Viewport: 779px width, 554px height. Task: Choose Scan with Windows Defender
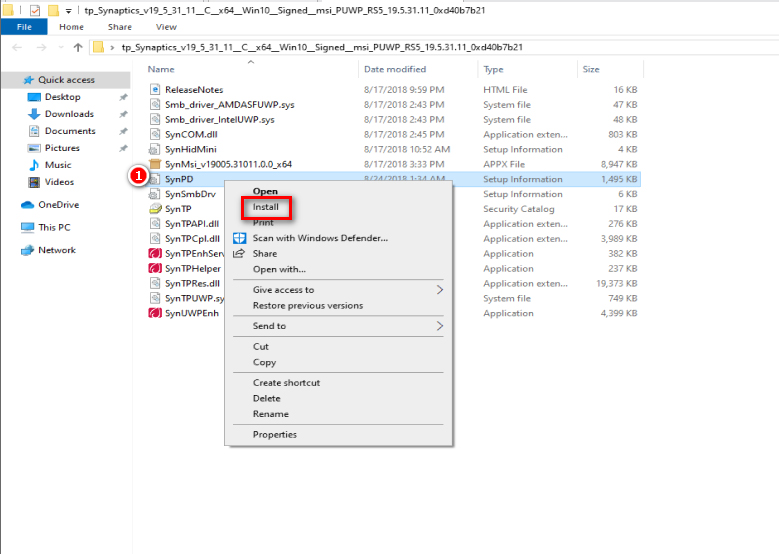[320, 238]
